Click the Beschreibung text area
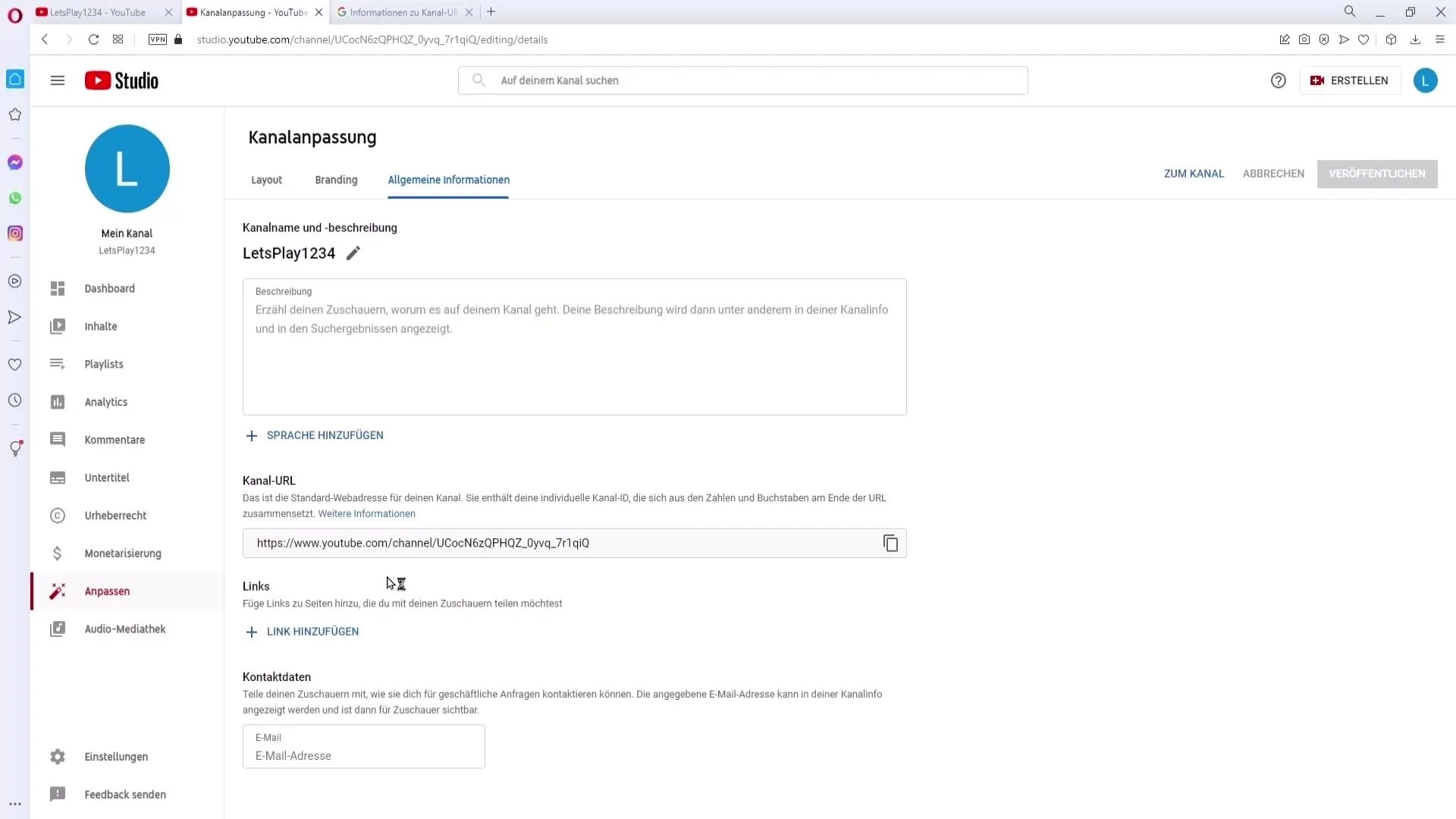Image resolution: width=1456 pixels, height=819 pixels. pos(575,346)
